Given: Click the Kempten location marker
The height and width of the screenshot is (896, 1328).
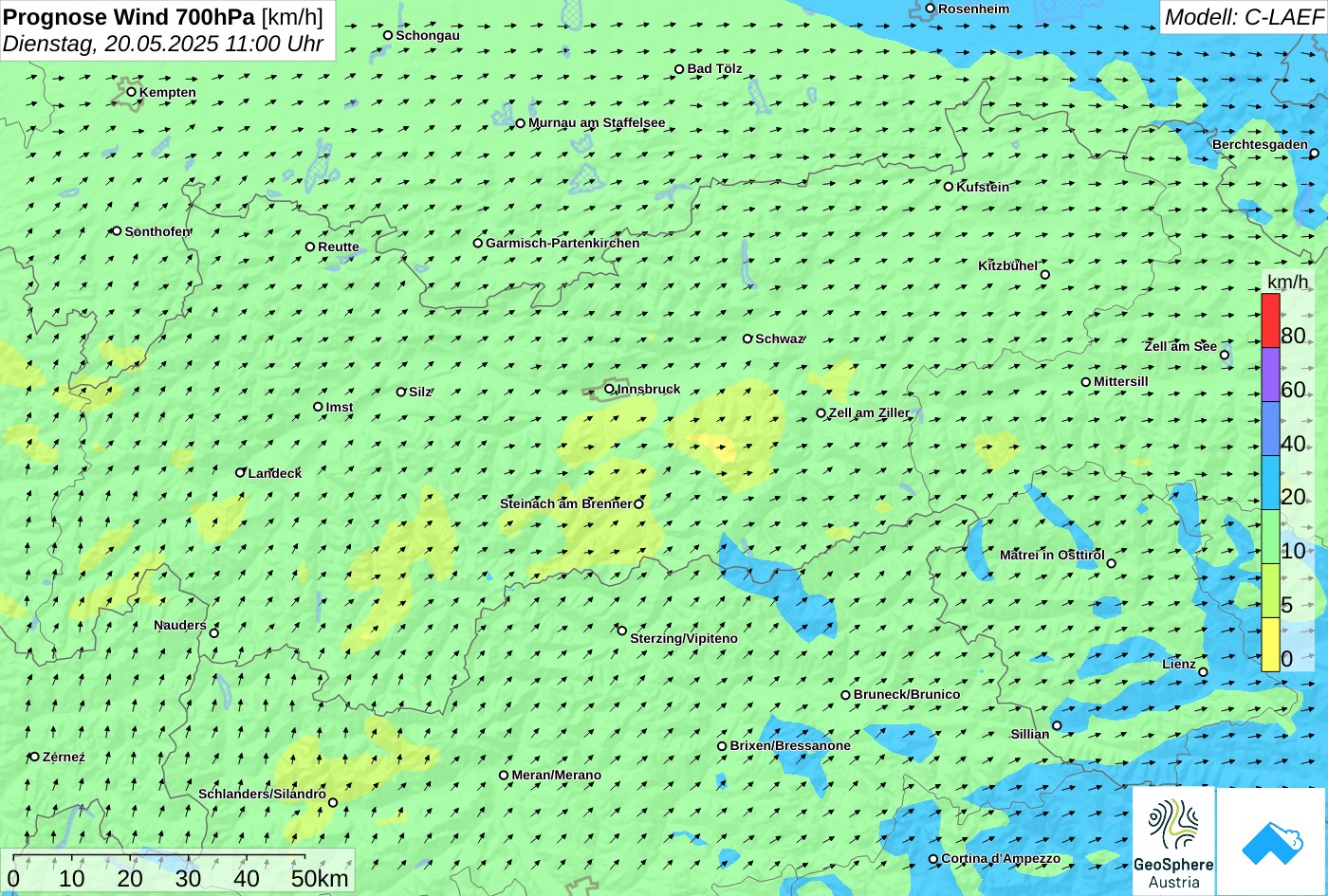Looking at the screenshot, I should (131, 92).
